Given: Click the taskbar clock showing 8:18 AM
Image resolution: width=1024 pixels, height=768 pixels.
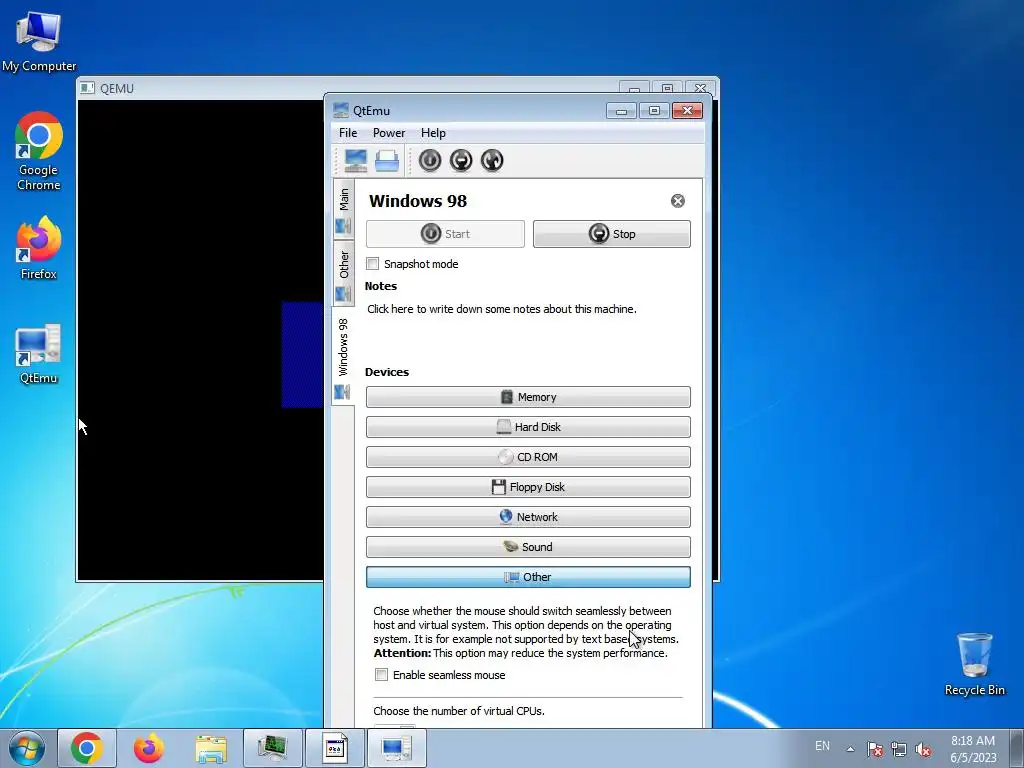Looking at the screenshot, I should (973, 748).
